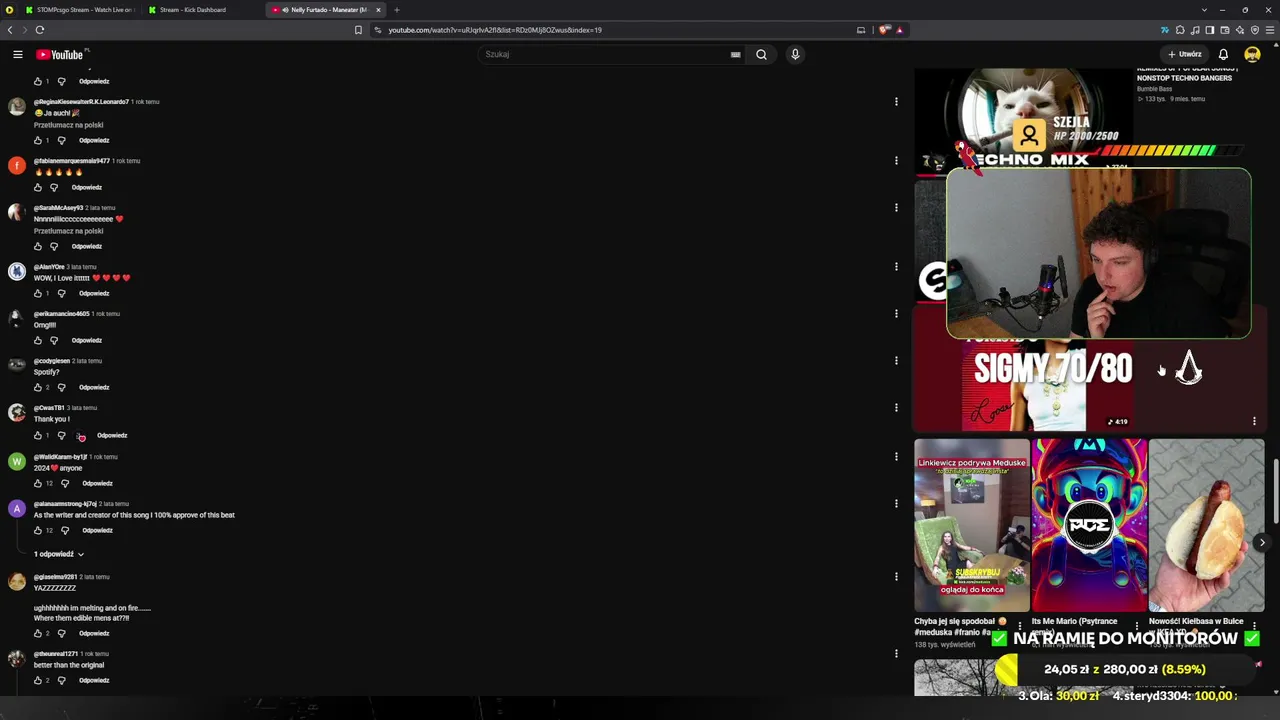This screenshot has width=1280, height=720.
Task: Like the comment by @alanaarmstrong-kj7oj
Action: tap(38, 530)
